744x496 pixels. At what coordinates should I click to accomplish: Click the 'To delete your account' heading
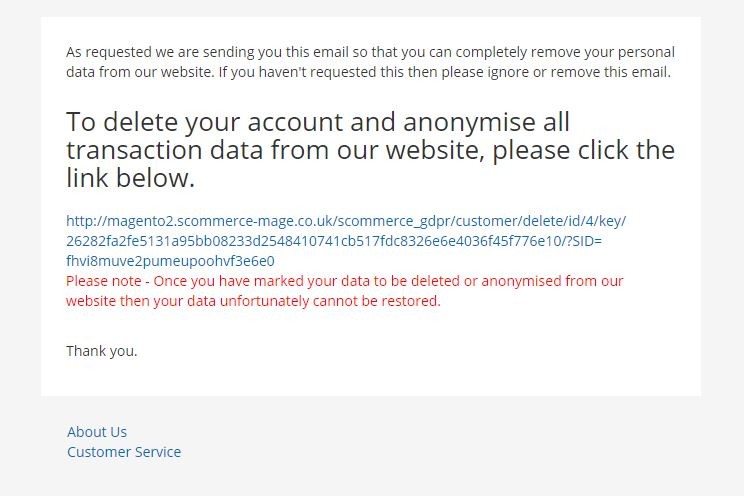(x=371, y=150)
